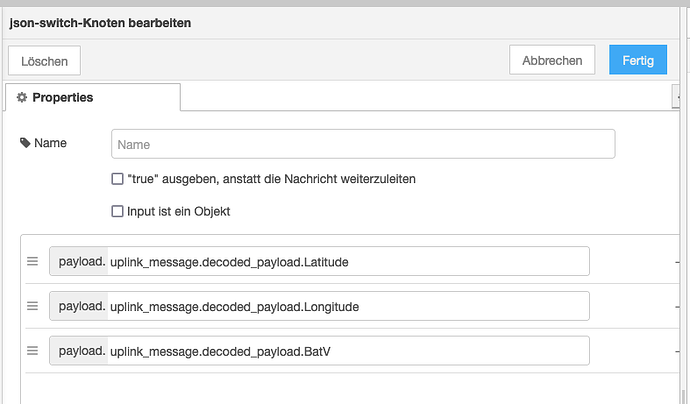Click the Name label text
Viewport: 690px width, 404px height.
click(x=50, y=143)
